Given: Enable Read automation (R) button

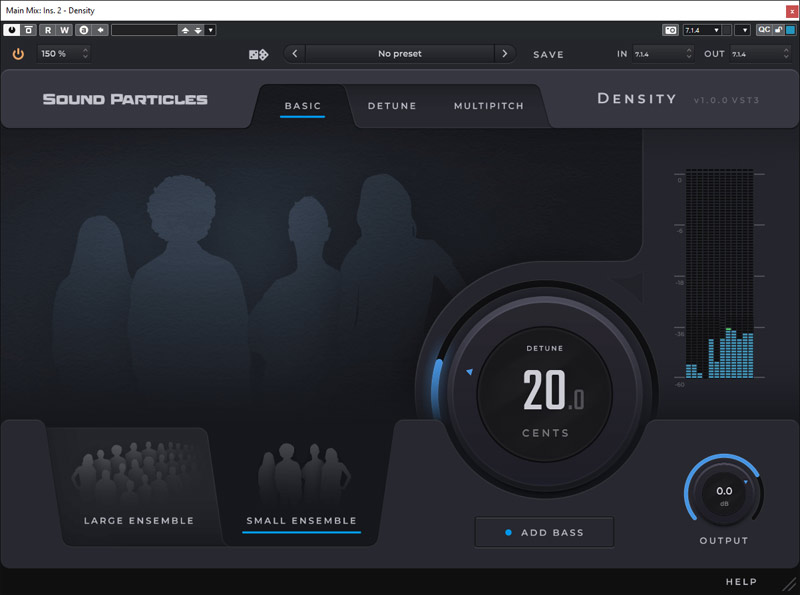Looking at the screenshot, I should (x=47, y=30).
